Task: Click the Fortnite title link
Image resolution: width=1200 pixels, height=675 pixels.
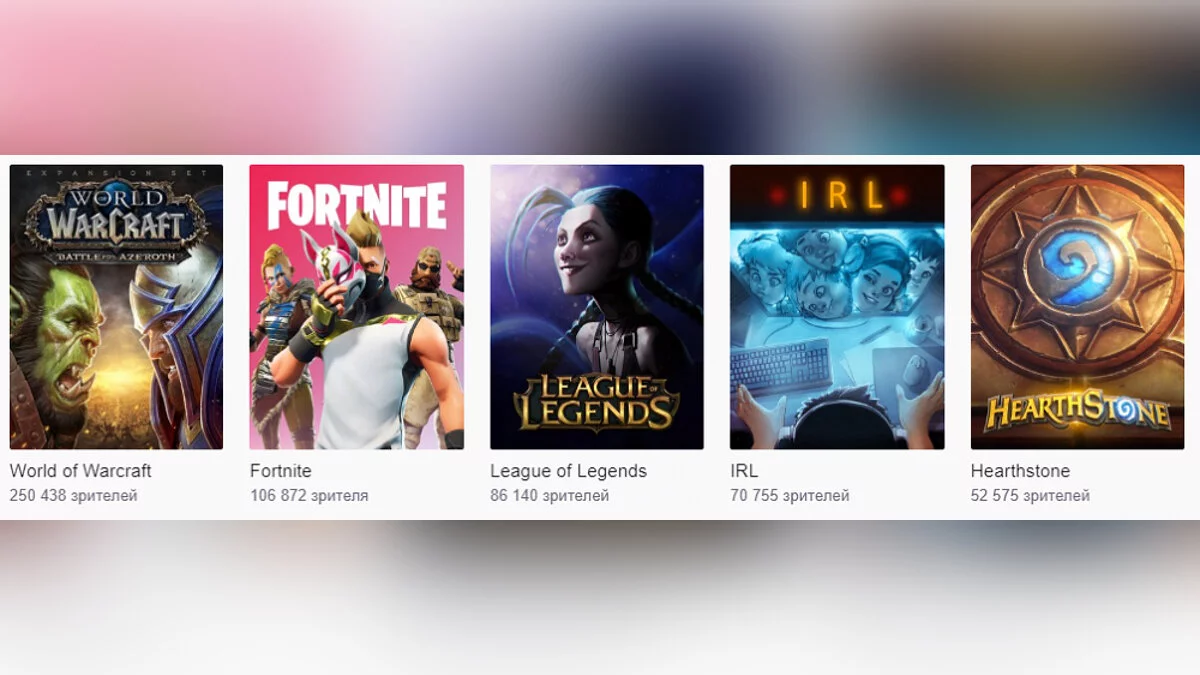Action: 281,471
